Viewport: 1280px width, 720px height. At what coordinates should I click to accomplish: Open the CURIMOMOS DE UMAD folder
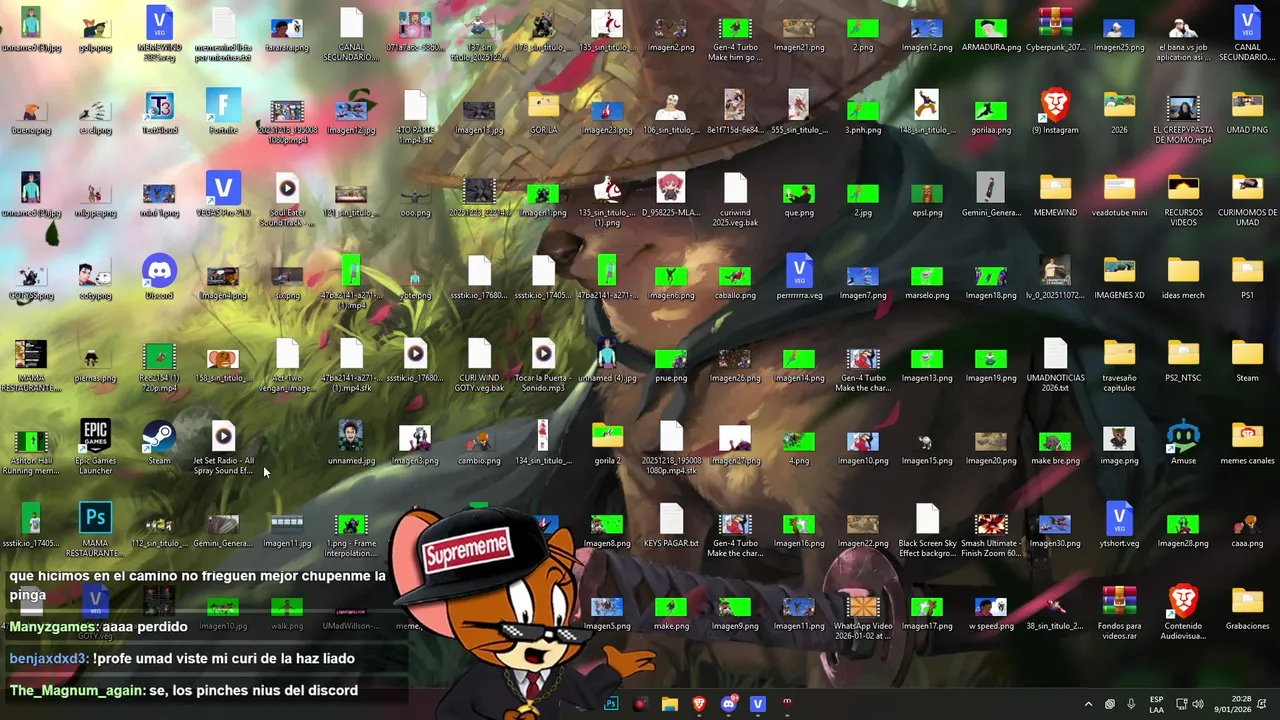1247,200
